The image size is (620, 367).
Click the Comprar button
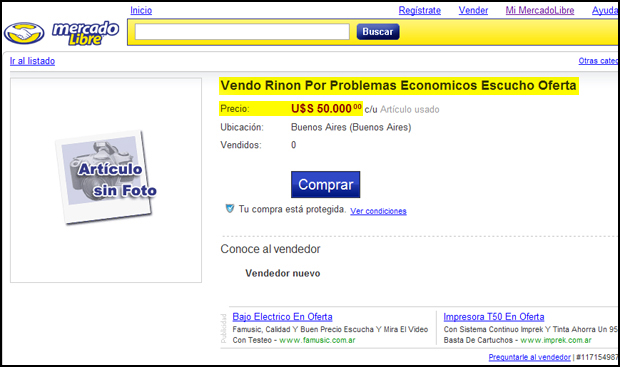[325, 184]
